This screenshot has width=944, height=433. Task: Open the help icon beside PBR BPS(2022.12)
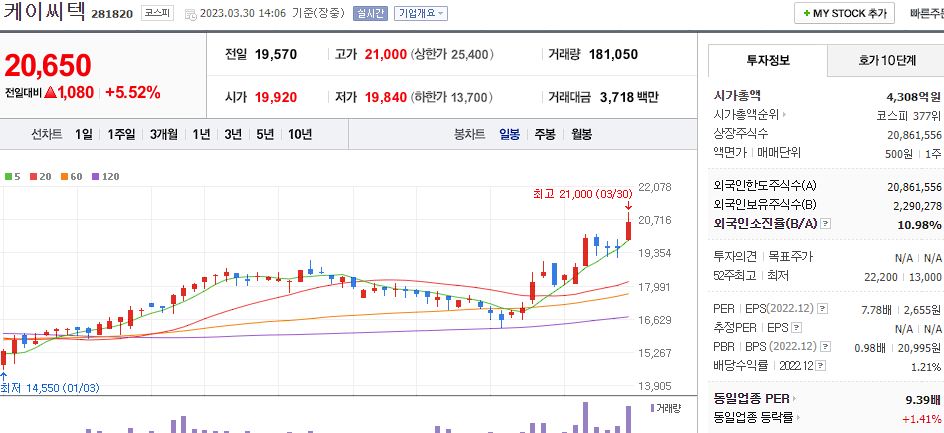click(826, 347)
